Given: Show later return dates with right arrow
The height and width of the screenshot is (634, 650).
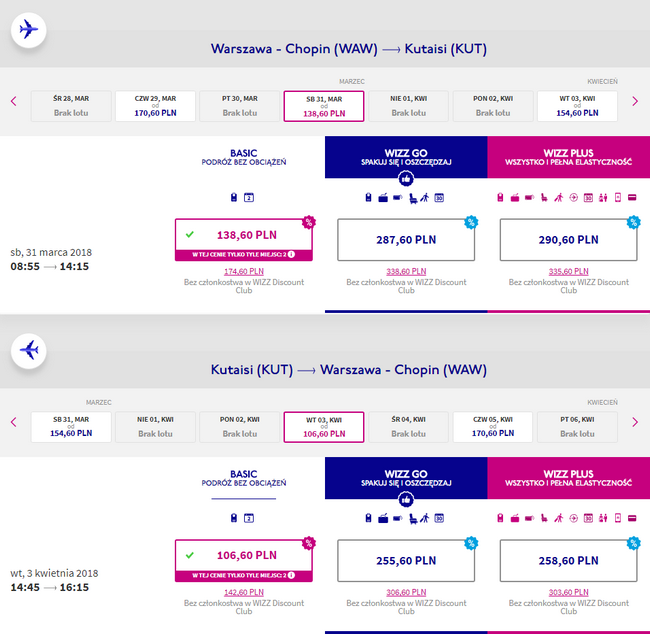Looking at the screenshot, I should tap(635, 422).
